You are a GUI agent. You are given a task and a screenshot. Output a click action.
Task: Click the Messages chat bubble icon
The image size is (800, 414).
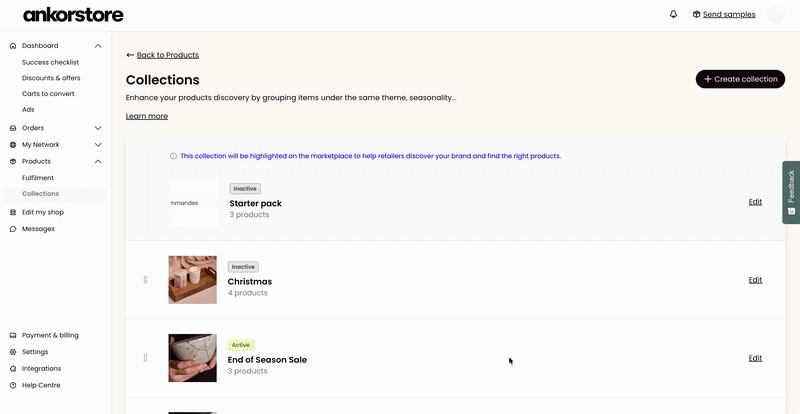[x=13, y=229]
